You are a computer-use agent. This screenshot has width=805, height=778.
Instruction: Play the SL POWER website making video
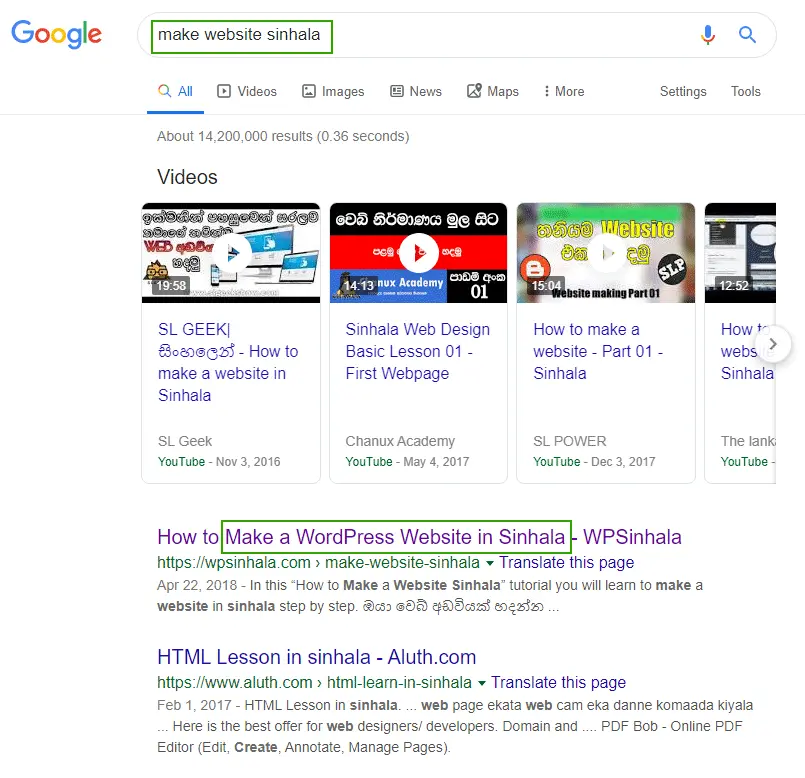(606, 253)
